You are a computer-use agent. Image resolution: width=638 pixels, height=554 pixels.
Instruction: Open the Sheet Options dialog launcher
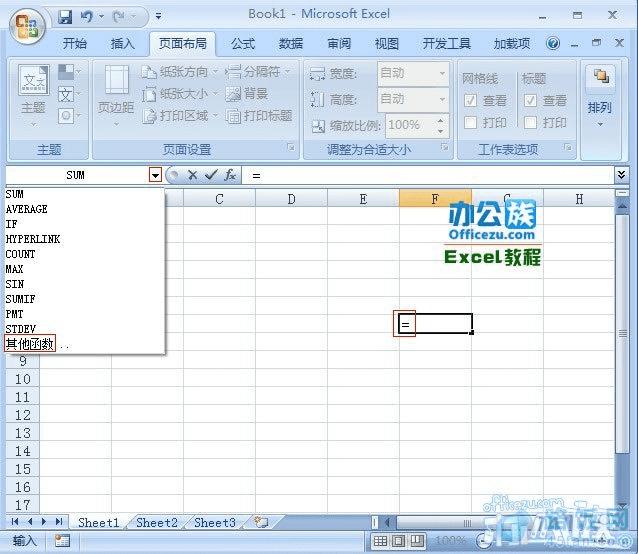[568, 148]
